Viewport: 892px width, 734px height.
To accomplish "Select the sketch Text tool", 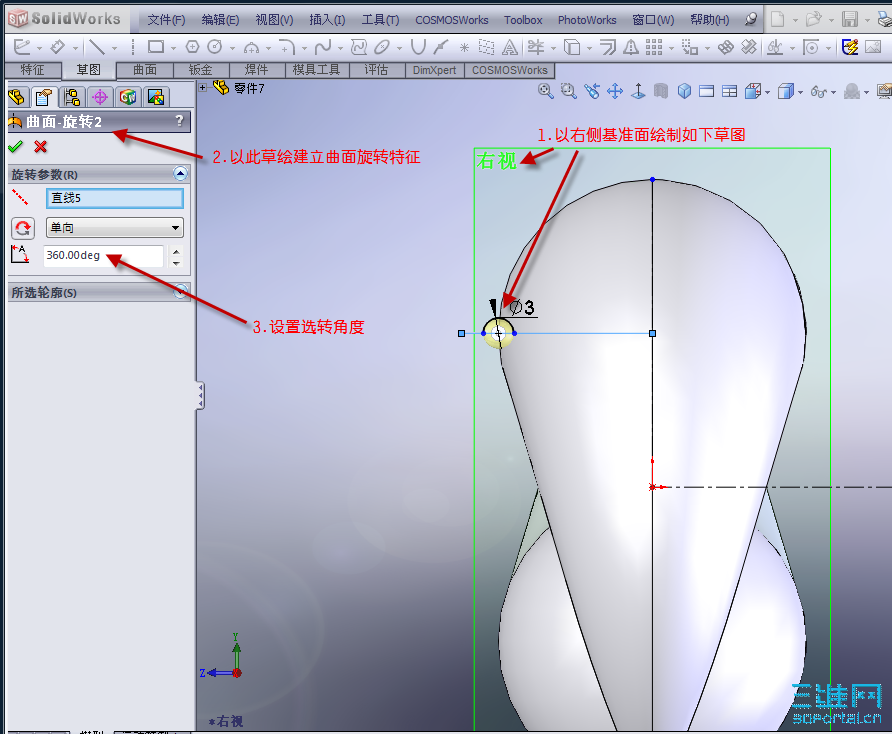I will (x=510, y=48).
